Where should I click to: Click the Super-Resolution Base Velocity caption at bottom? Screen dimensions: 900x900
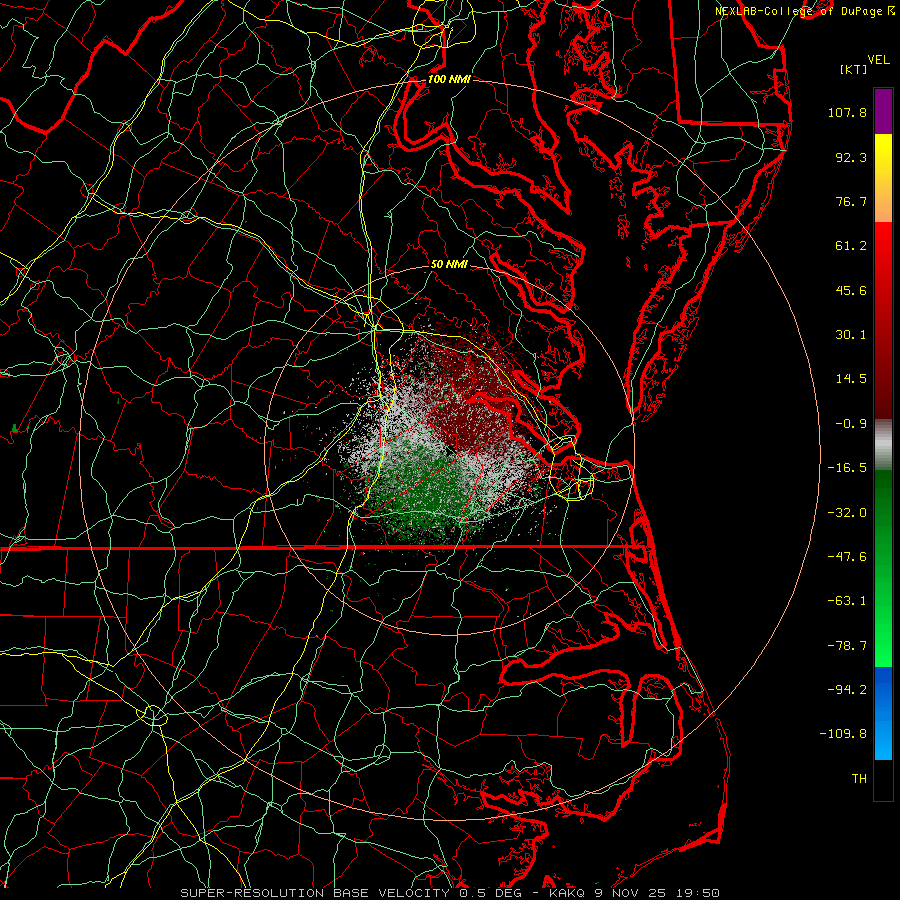coord(450,893)
